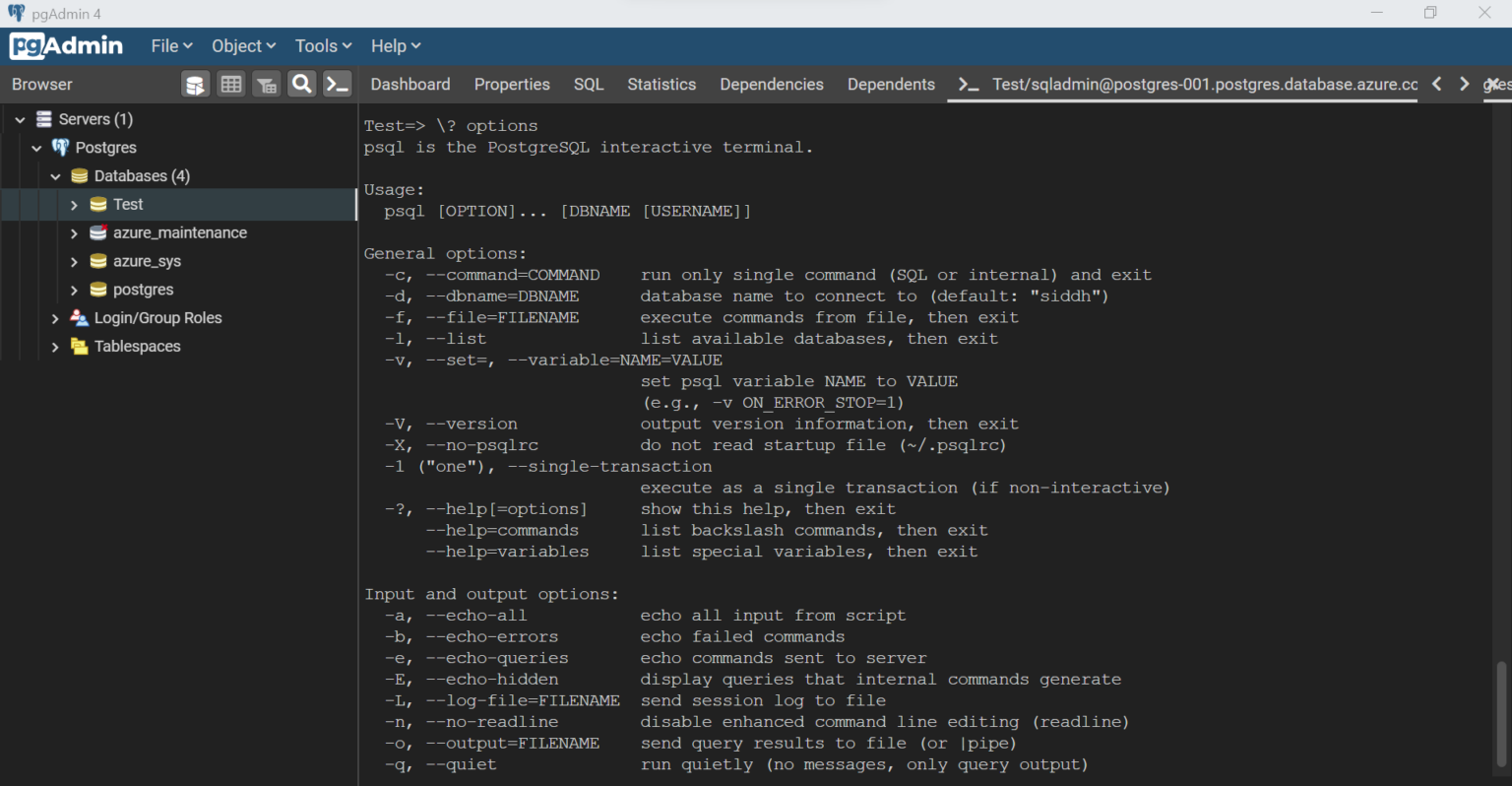
Task: Click the next tab navigation arrow
Action: (x=1464, y=84)
